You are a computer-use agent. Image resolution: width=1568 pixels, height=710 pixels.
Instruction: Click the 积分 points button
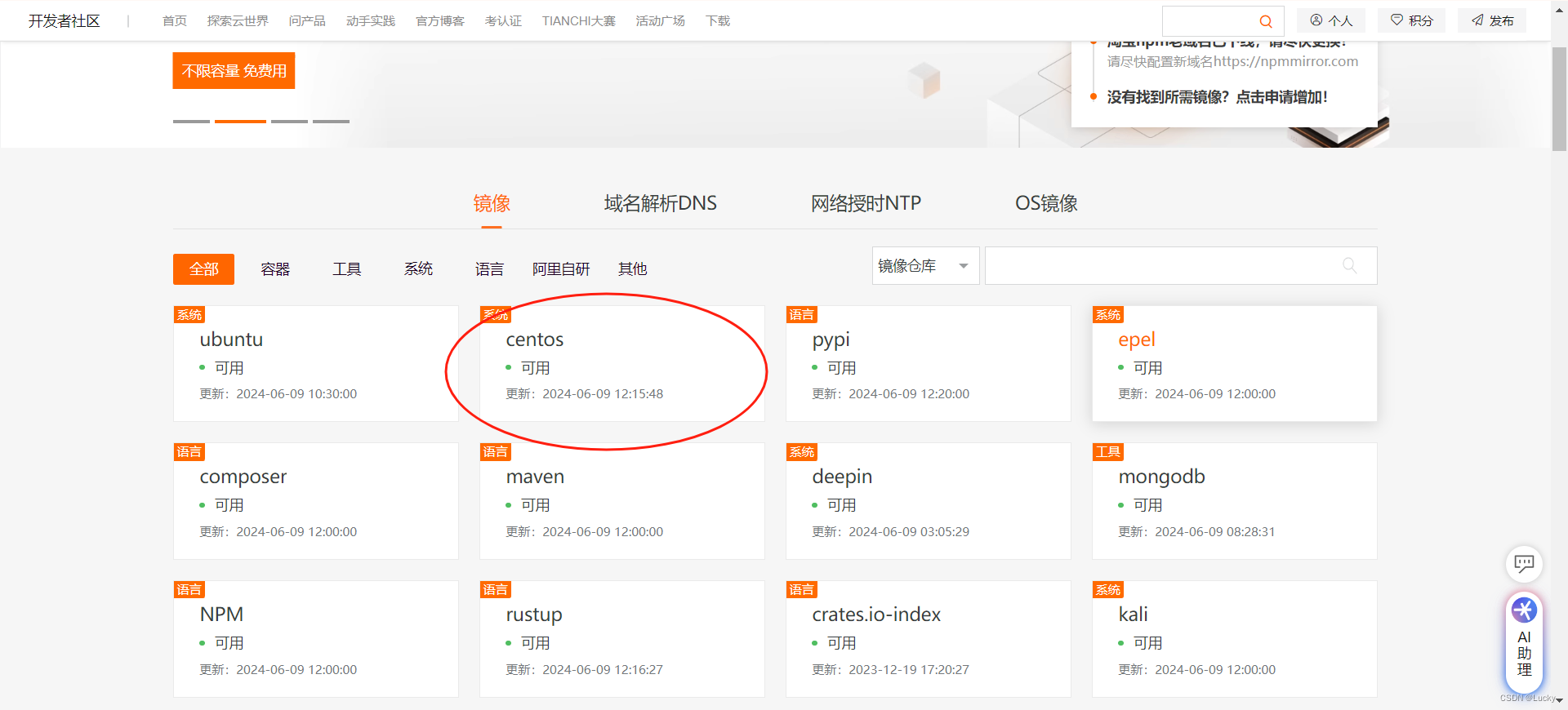click(1412, 20)
